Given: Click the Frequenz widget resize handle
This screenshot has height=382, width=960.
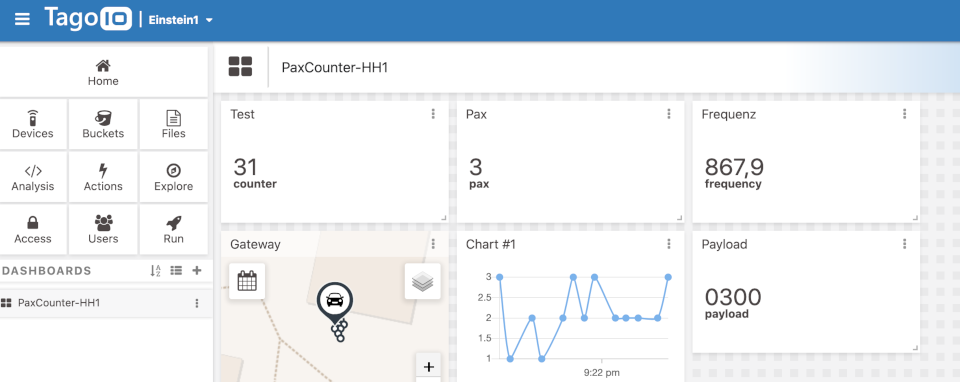Looking at the screenshot, I should coord(915,217).
